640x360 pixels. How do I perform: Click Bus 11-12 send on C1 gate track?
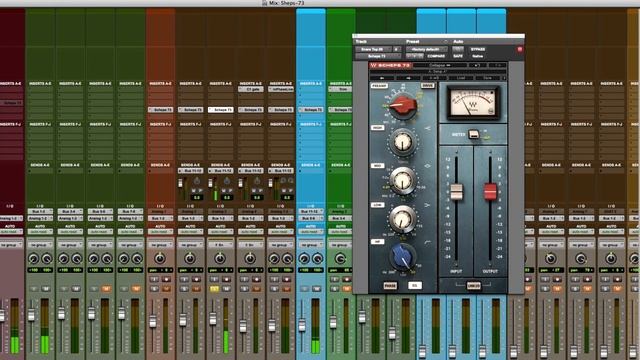tap(251, 171)
